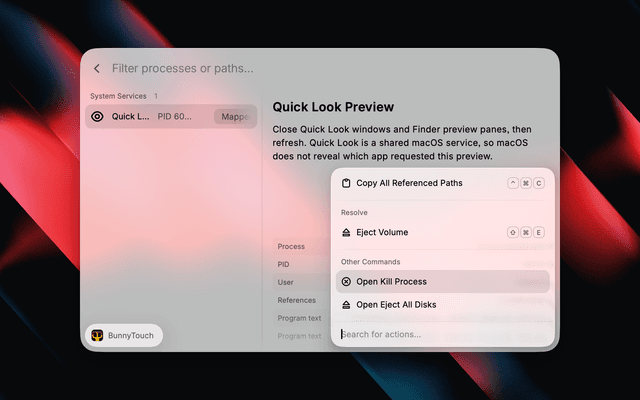Click the circled X icon for Kill Process
The image size is (640, 400).
[346, 282]
